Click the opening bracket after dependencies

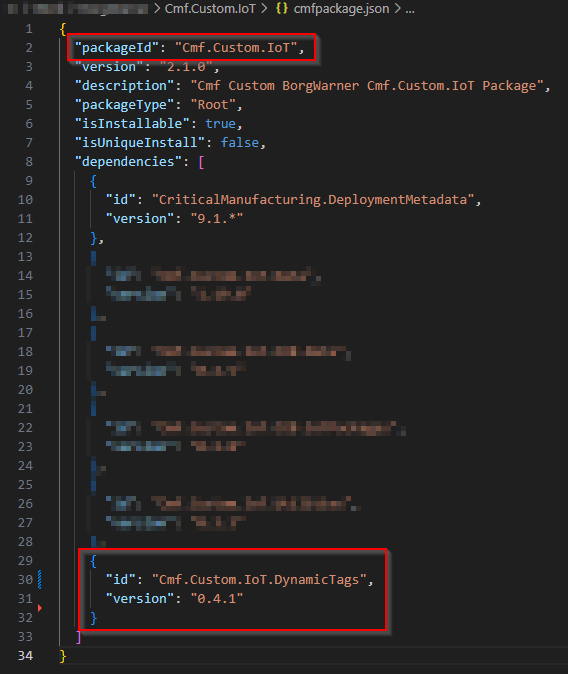click(x=201, y=162)
